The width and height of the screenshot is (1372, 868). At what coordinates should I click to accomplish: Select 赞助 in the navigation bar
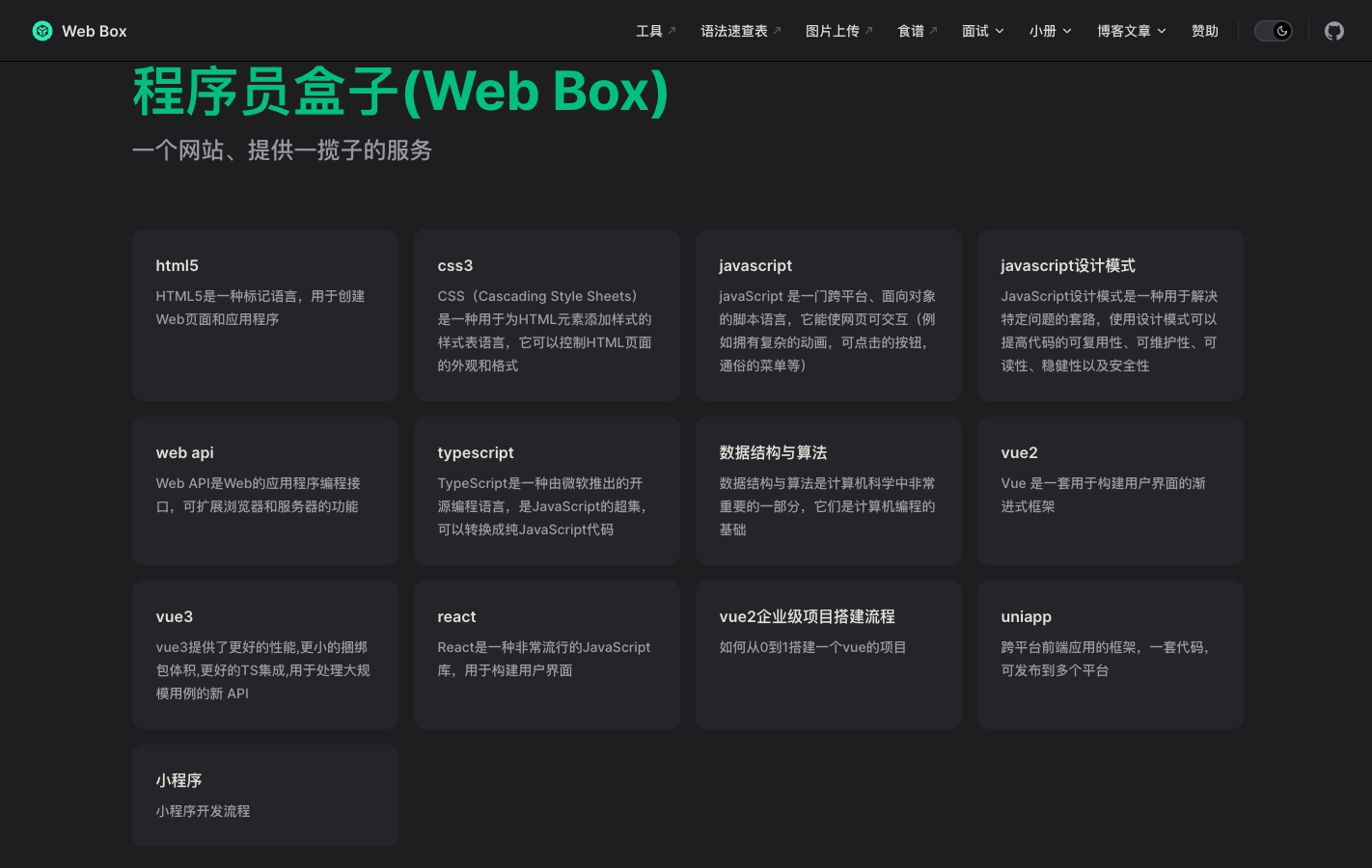(1204, 30)
